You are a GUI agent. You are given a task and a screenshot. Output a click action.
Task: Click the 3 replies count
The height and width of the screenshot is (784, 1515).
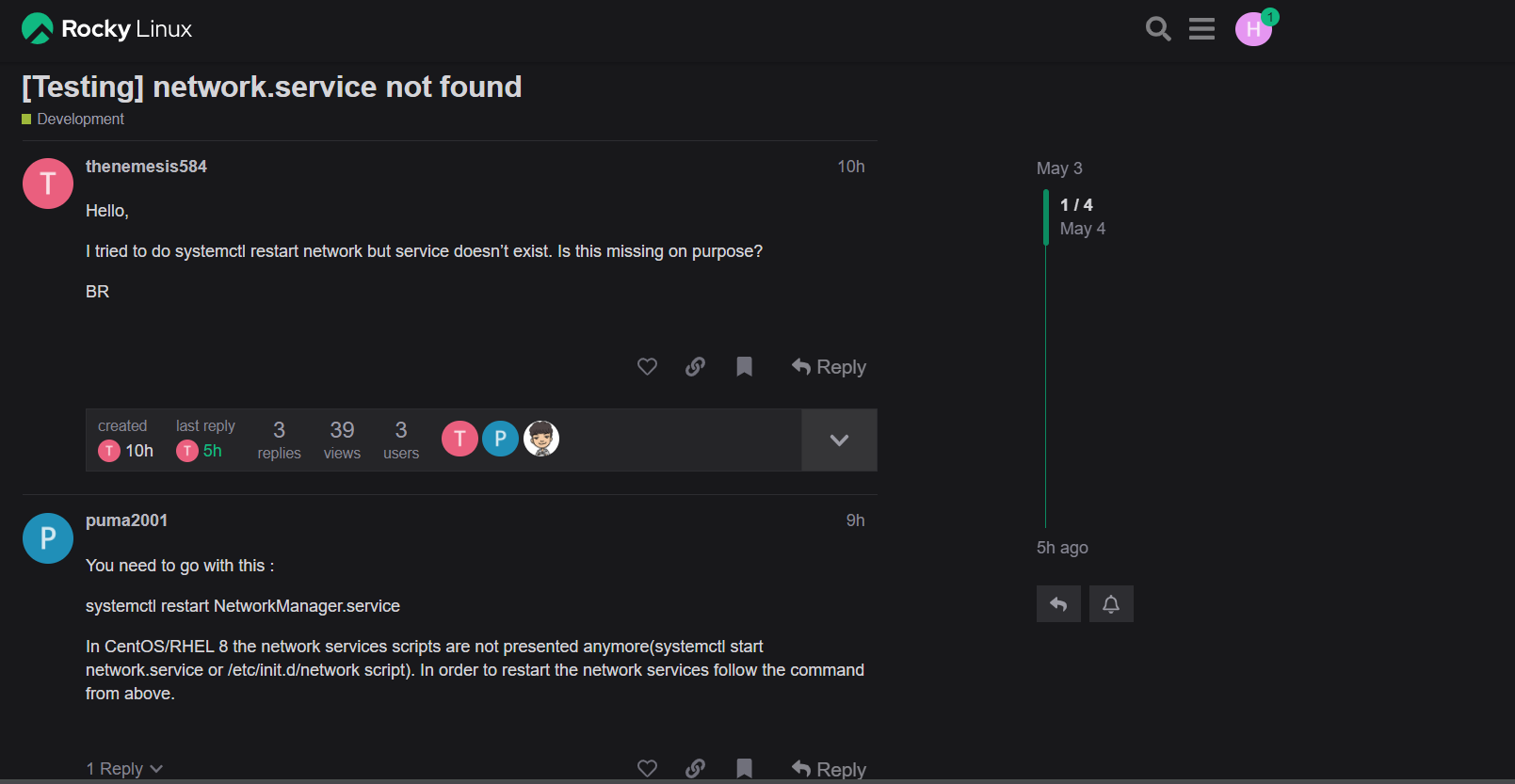[x=279, y=440]
